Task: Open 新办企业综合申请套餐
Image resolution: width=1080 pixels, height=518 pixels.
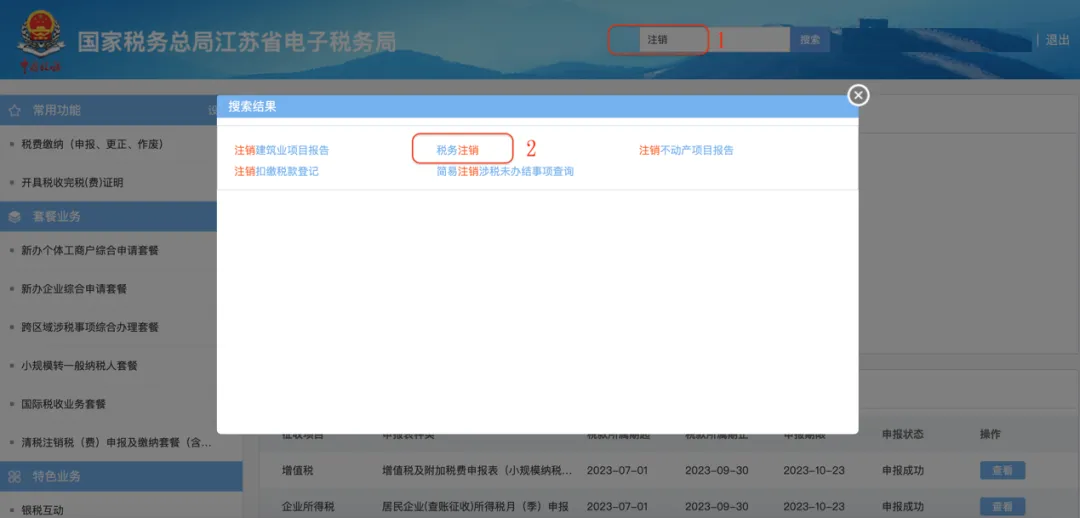Action: pyautogui.click(x=74, y=289)
